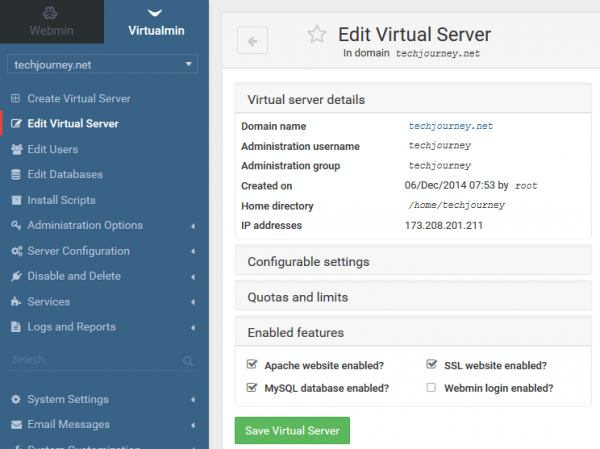Screen dimensions: 600x449
Task: Click the Create Virtual Server plus icon
Action: click(15, 98)
